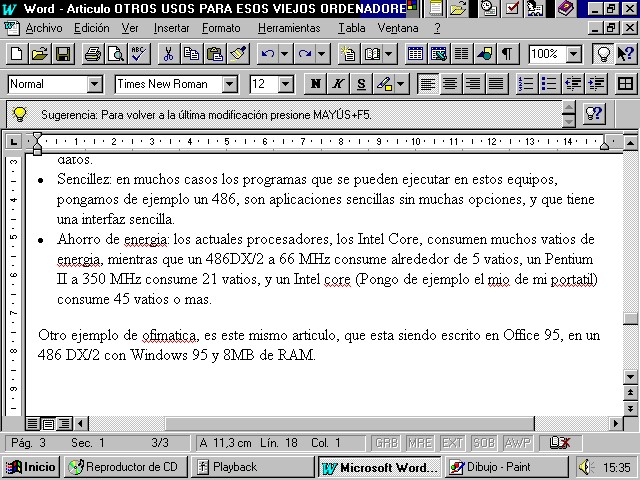Click the SOB overtype status indicator
This screenshot has height=480, width=640.
tap(484, 443)
